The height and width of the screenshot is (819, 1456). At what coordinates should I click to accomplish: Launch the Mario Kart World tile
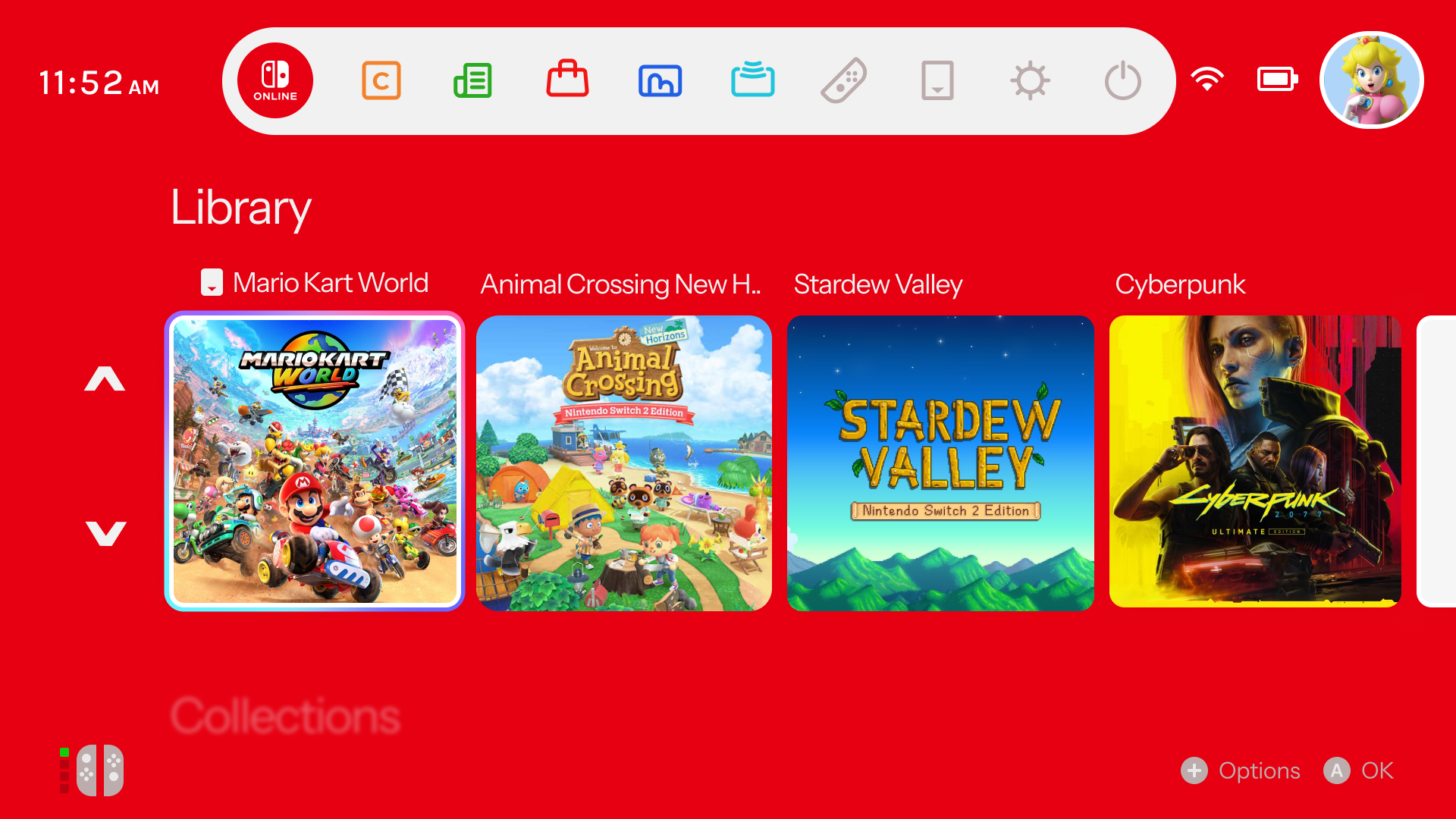315,461
